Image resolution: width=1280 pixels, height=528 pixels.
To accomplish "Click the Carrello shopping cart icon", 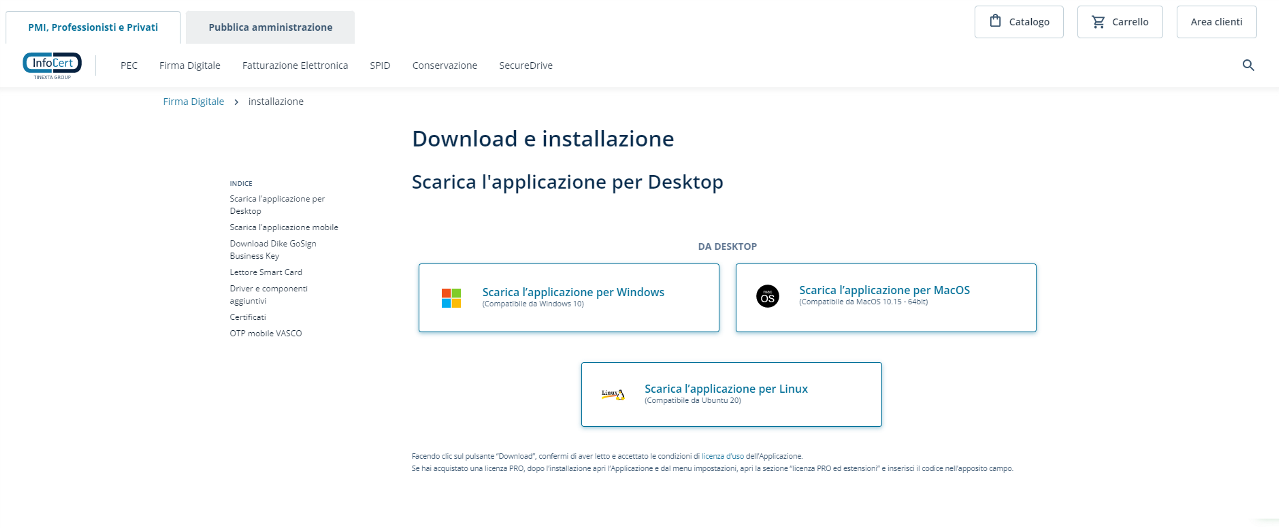I will (1098, 22).
